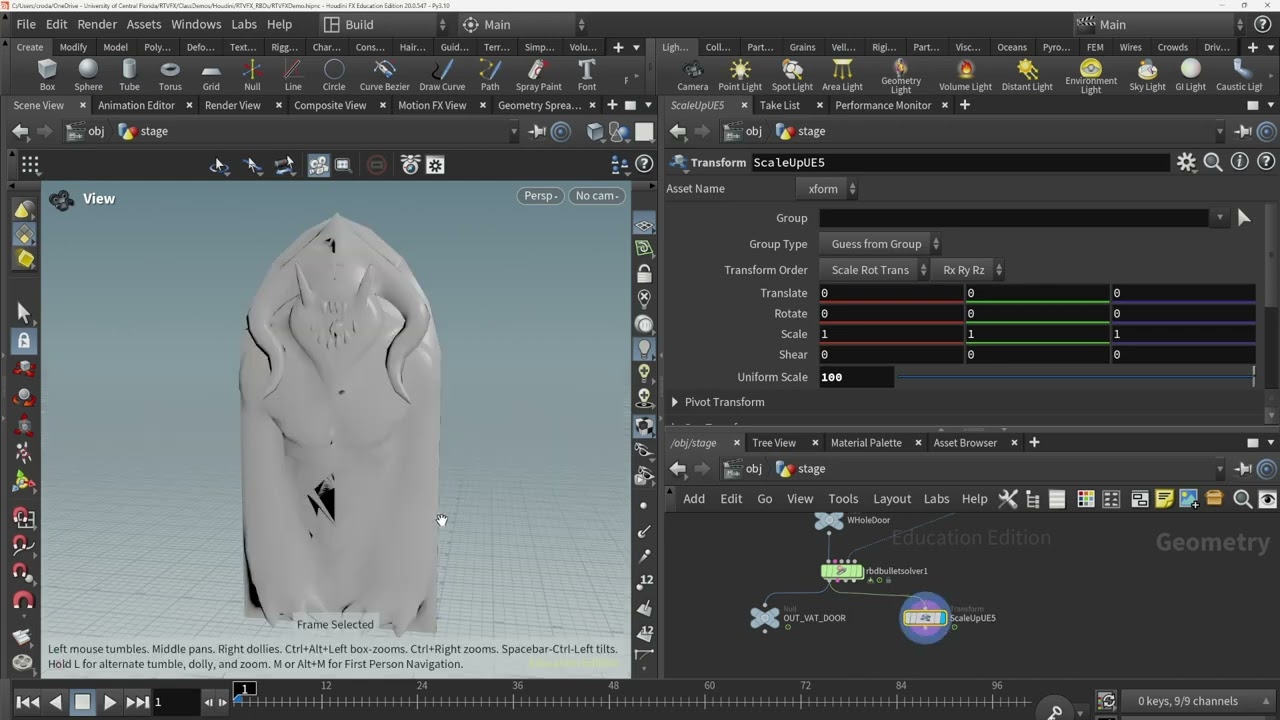This screenshot has width=1280, height=720.
Task: Open the network Layout menu
Action: [x=892, y=499]
